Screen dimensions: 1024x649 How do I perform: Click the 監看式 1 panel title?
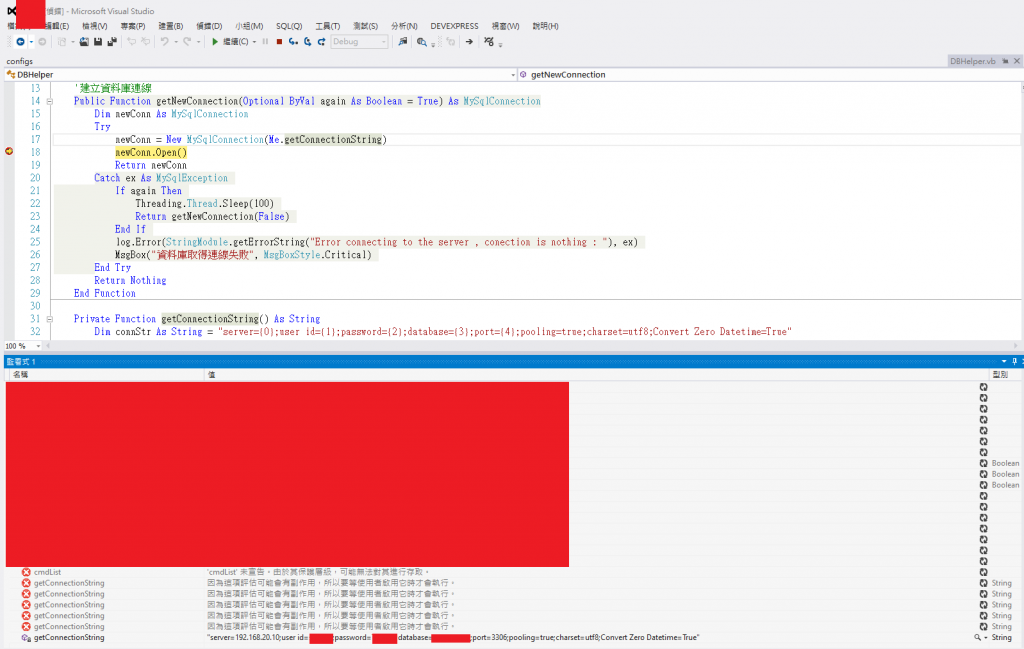point(21,361)
